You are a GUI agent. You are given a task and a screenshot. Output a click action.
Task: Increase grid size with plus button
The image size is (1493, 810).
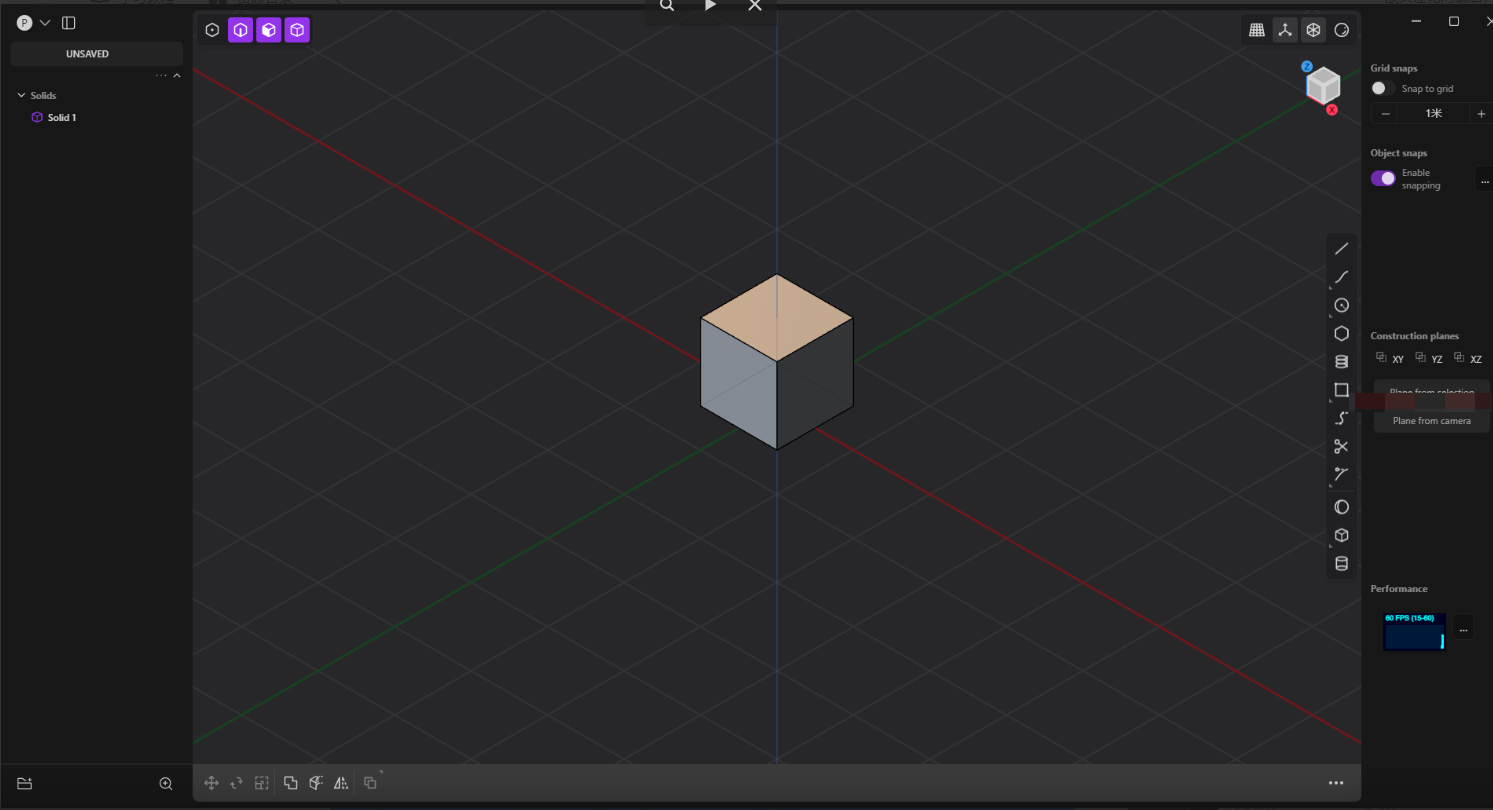[x=1481, y=114]
